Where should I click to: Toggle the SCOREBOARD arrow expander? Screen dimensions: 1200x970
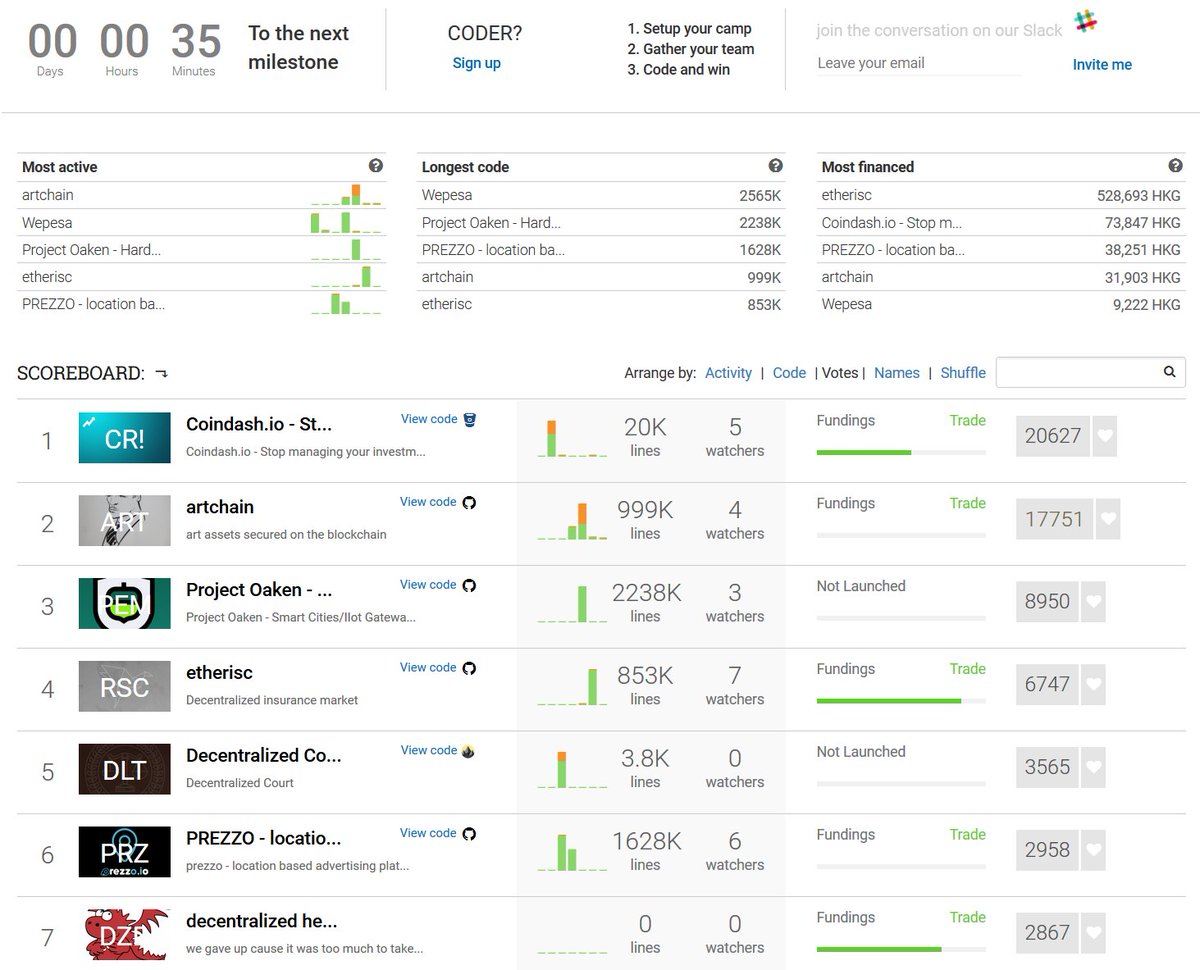click(x=161, y=374)
